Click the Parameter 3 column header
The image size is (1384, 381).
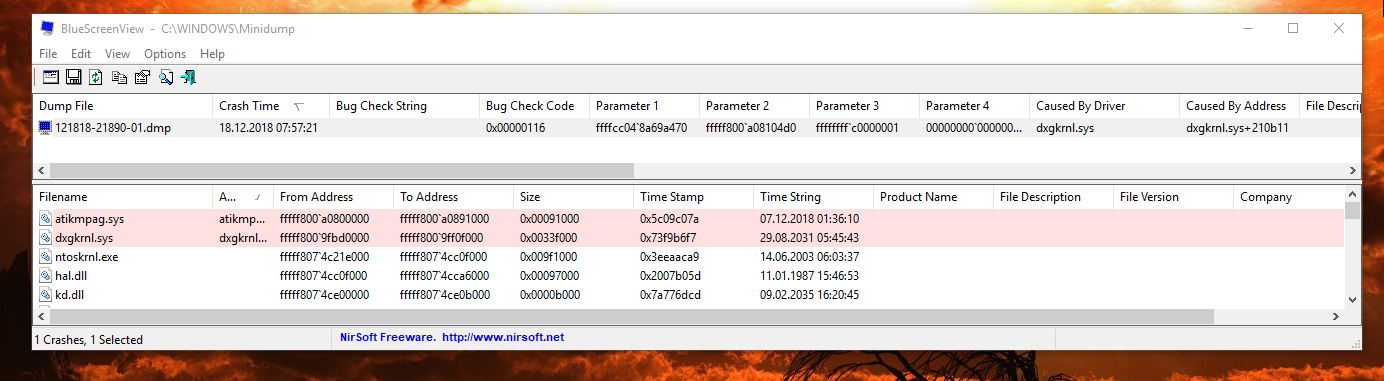click(865, 106)
